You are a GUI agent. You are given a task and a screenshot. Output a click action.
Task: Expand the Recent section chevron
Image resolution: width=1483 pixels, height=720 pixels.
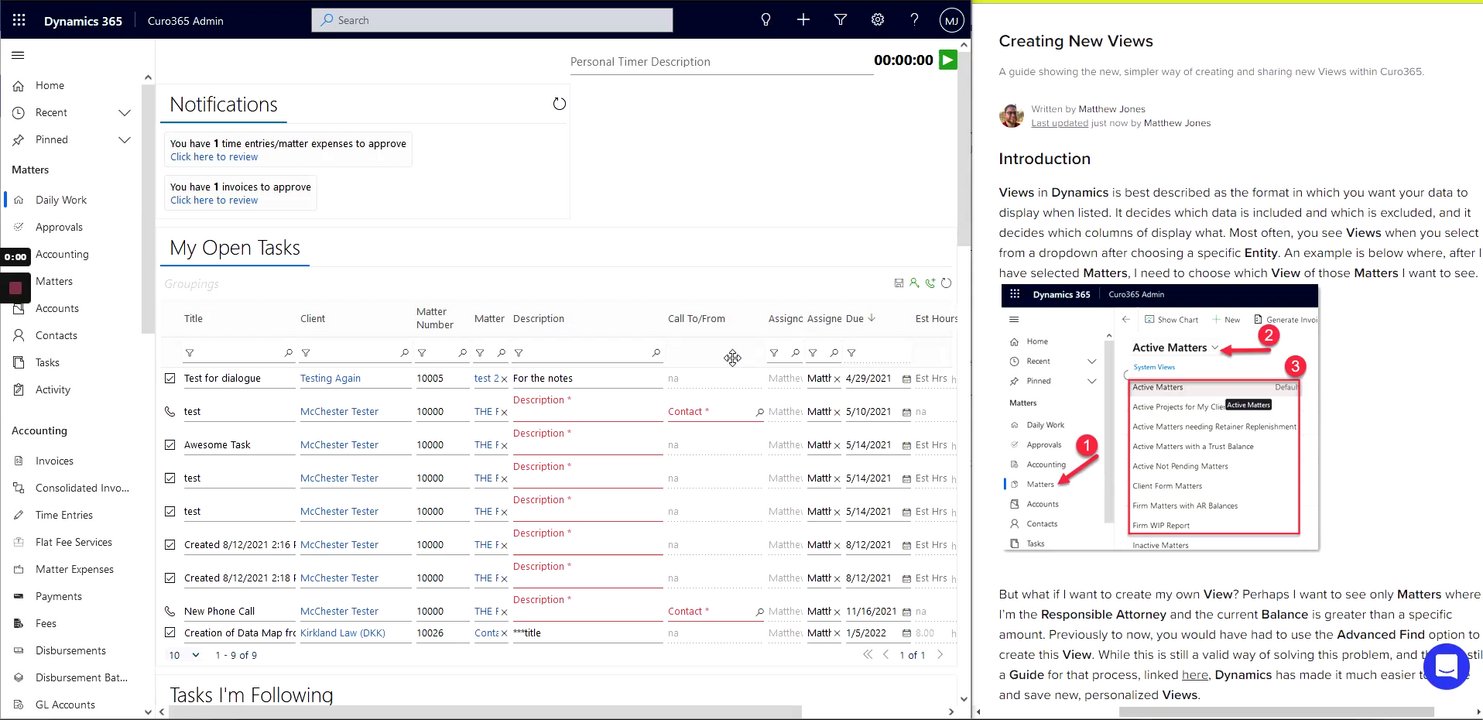(x=125, y=113)
